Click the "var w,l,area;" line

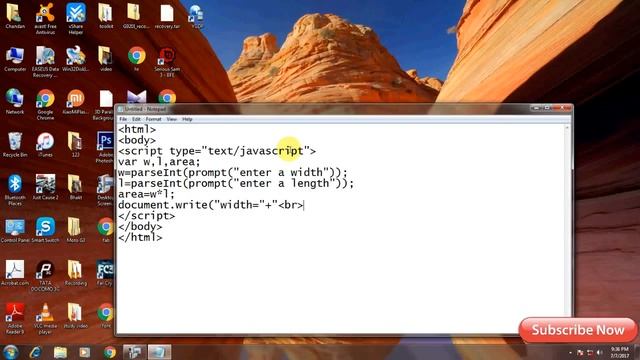159,162
